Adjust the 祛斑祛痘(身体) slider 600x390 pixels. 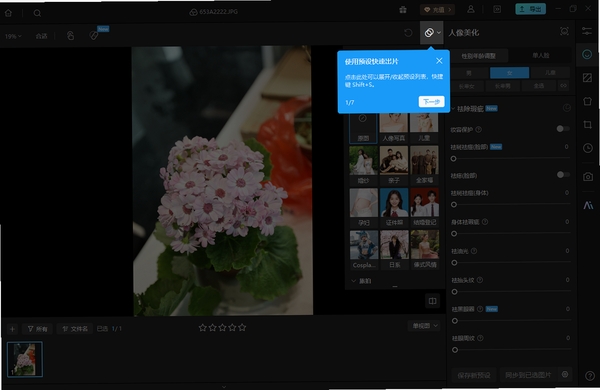click(511, 204)
